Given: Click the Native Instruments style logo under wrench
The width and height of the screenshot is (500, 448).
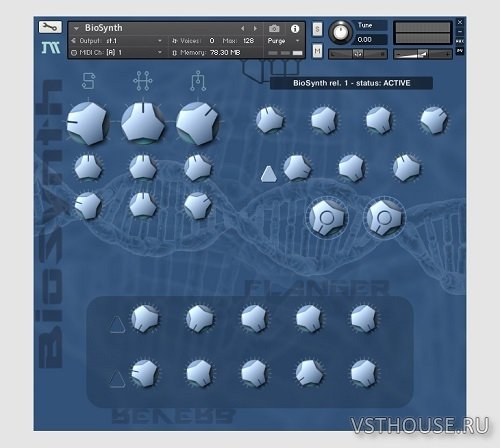Looking at the screenshot, I should 51,48.
